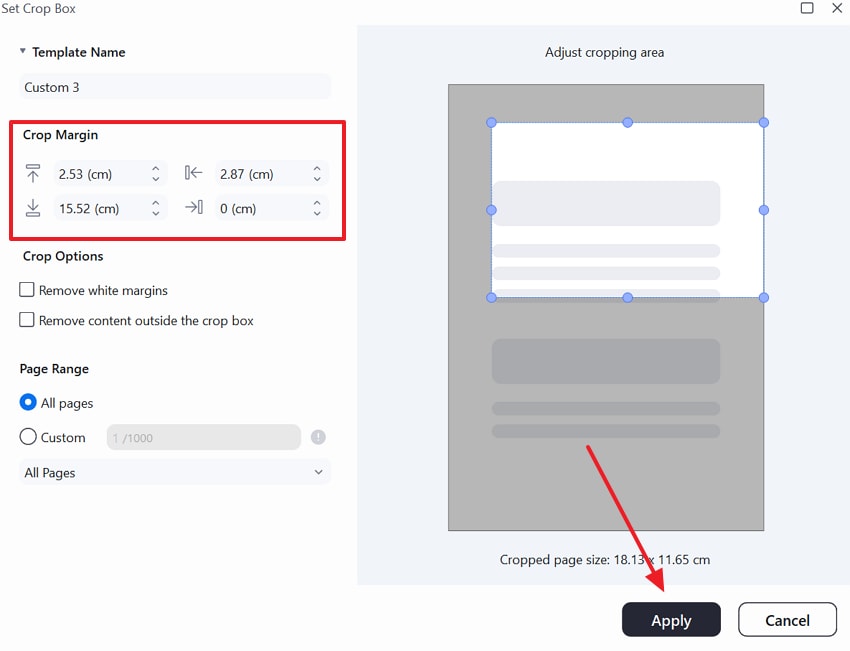Click the left margin icon
Screen dimensions: 850x651
click(x=193, y=173)
